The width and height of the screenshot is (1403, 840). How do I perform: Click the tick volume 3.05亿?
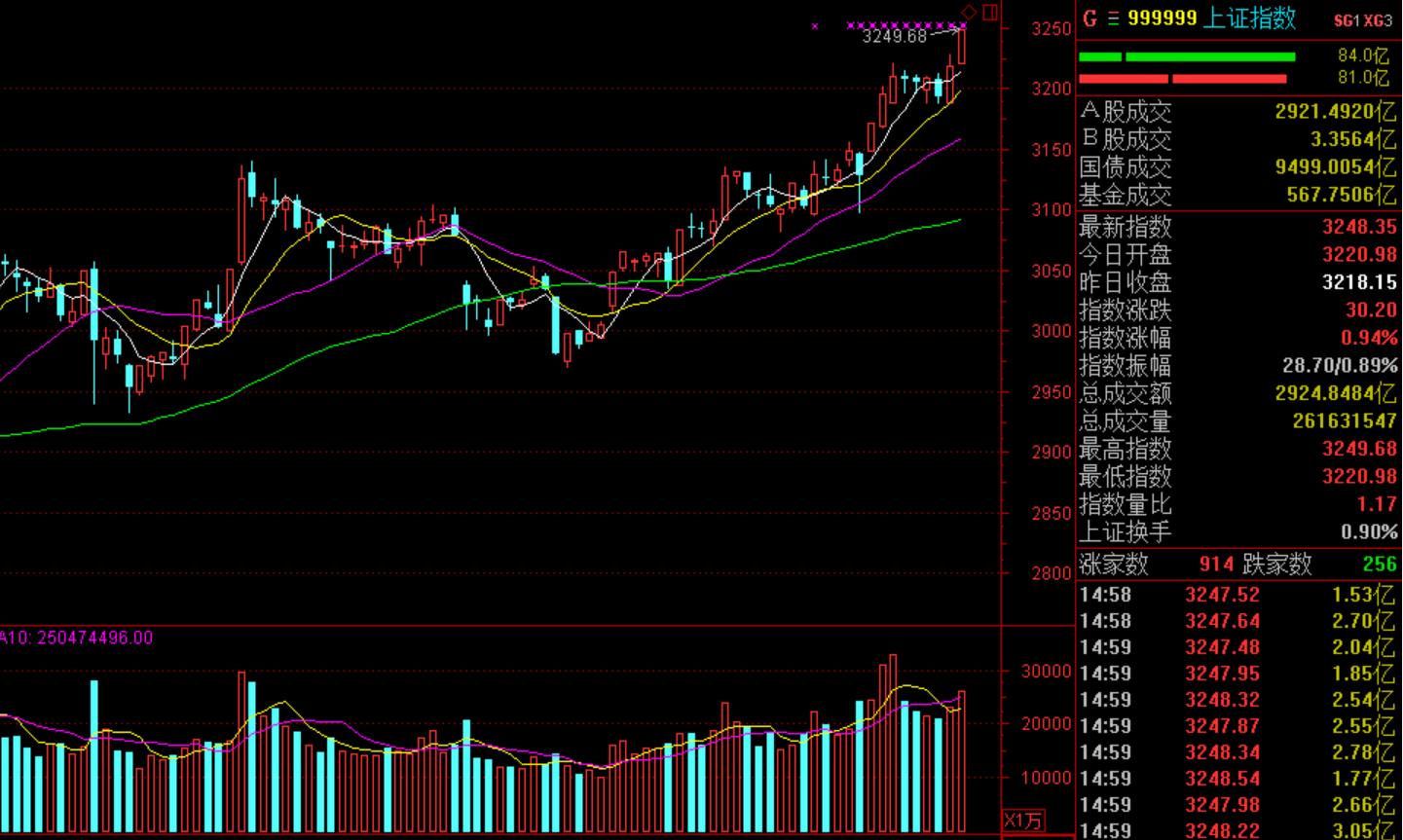[1364, 830]
